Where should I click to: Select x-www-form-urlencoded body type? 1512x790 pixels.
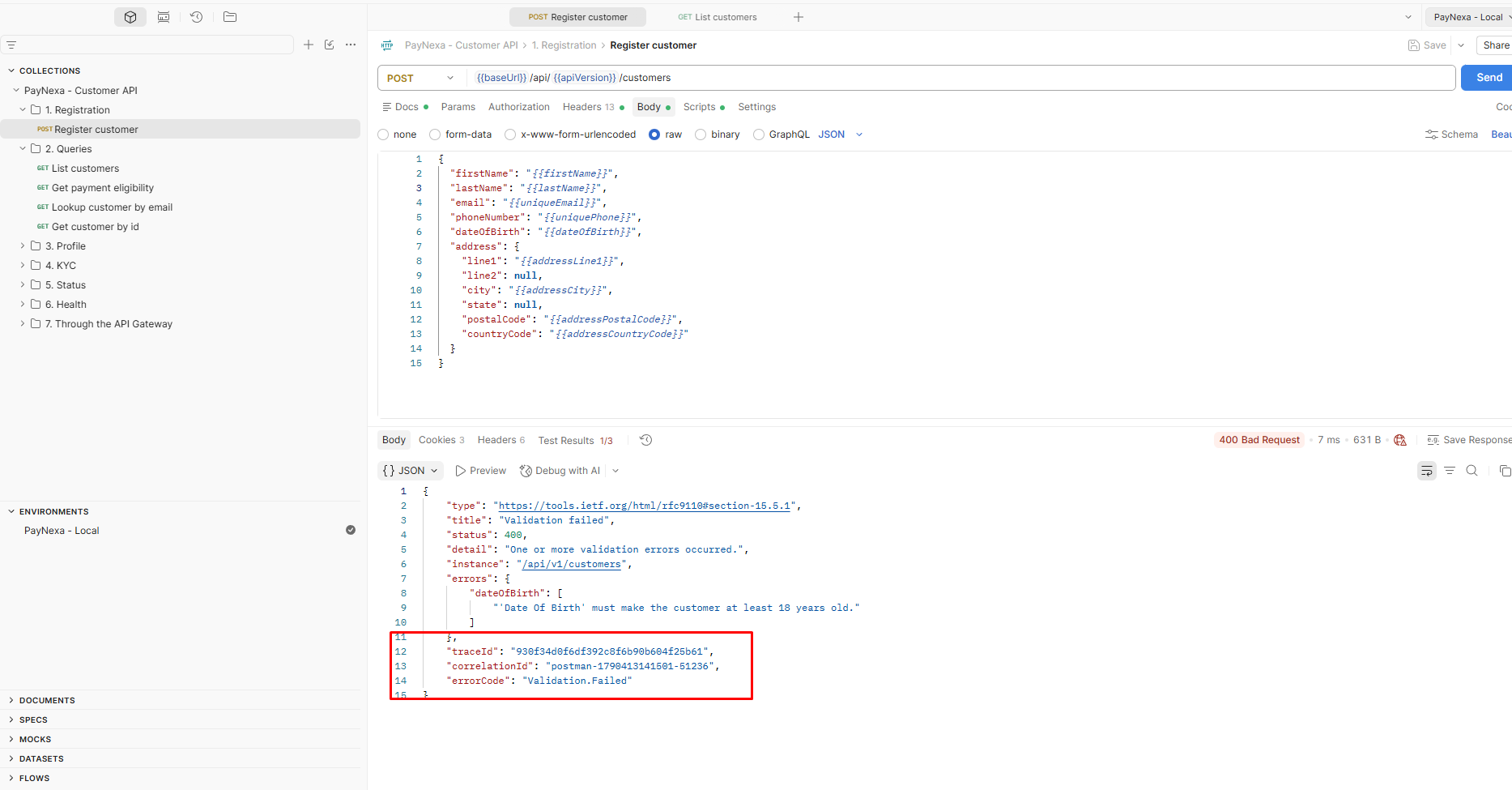click(x=510, y=135)
